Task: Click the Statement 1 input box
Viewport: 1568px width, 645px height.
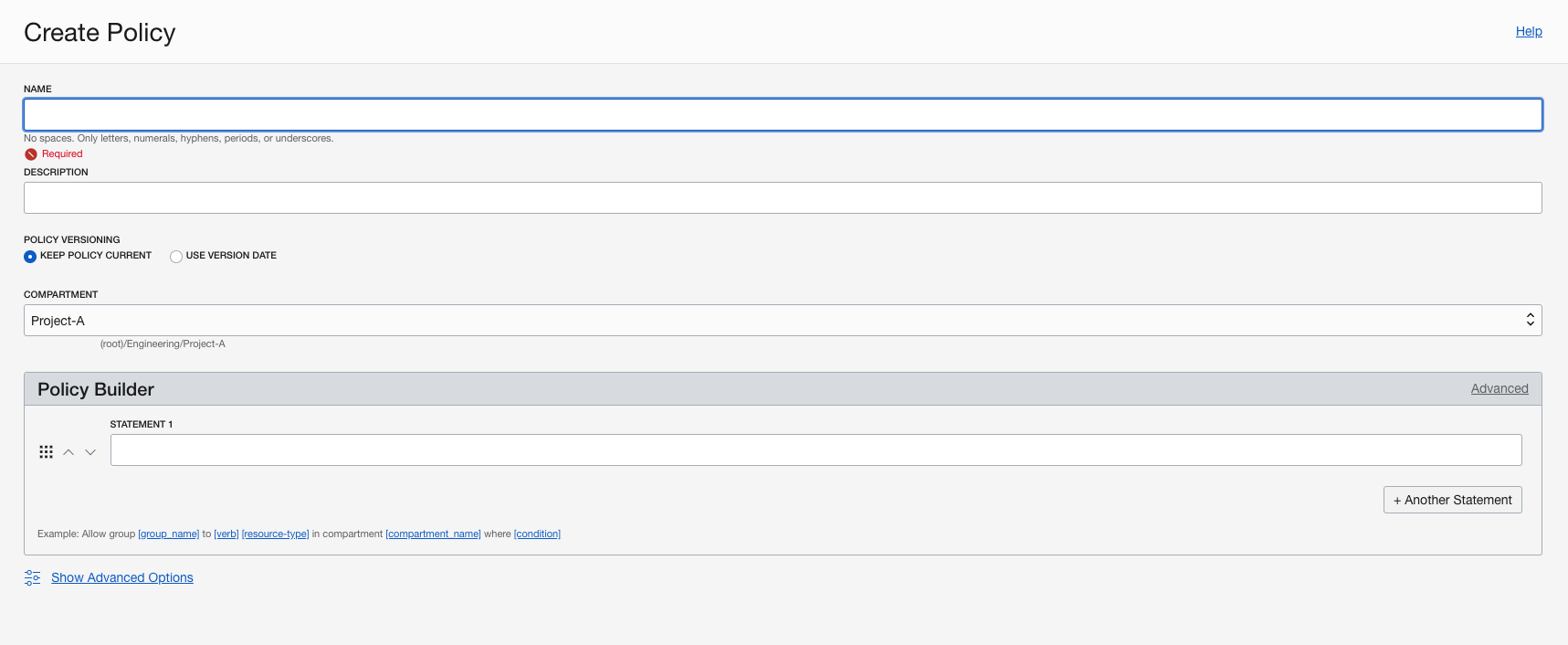Action: point(815,450)
